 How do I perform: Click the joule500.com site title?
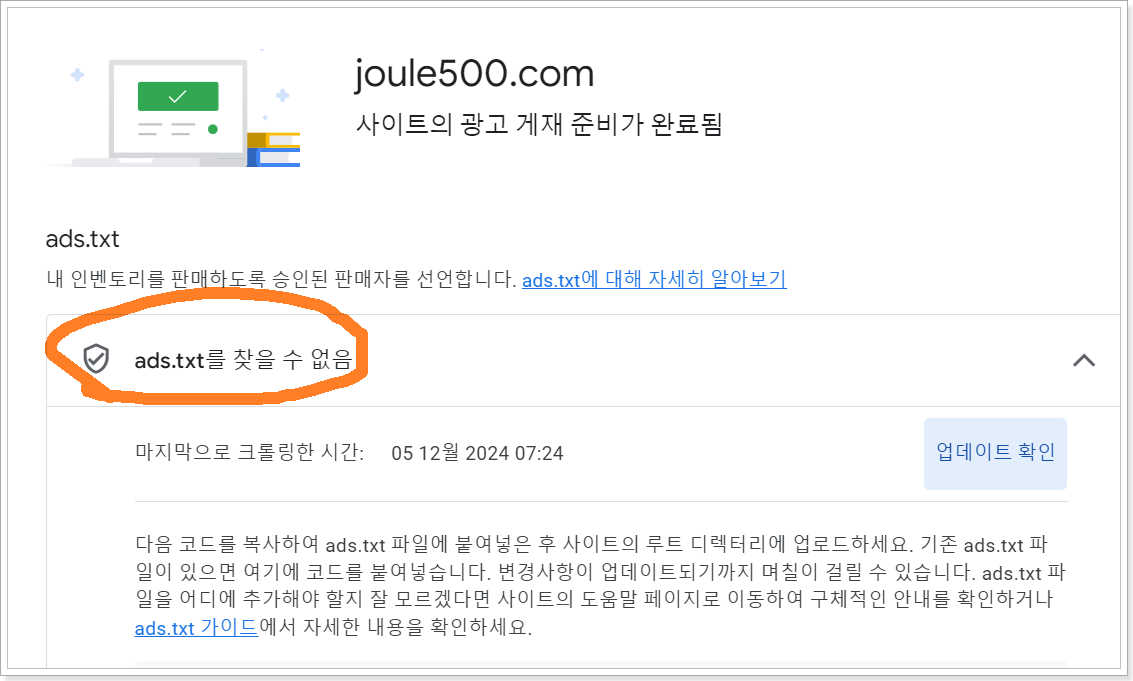pyautogui.click(x=474, y=74)
